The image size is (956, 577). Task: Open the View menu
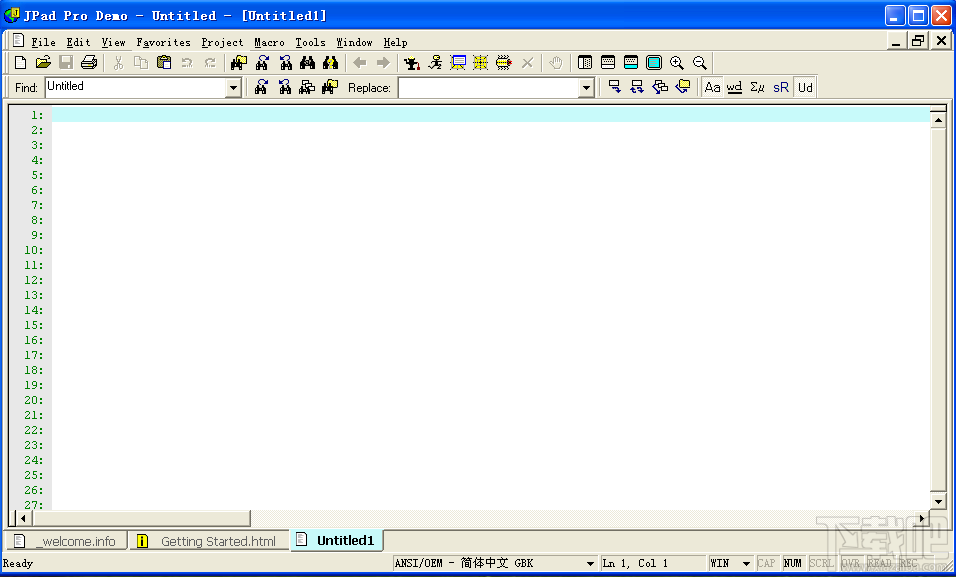(113, 42)
